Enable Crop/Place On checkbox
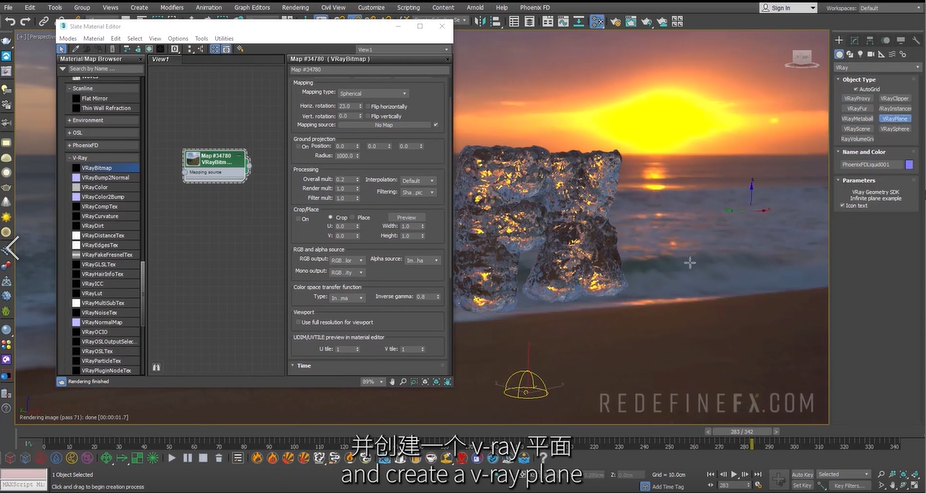Image resolution: width=926 pixels, height=493 pixels. coord(298,218)
